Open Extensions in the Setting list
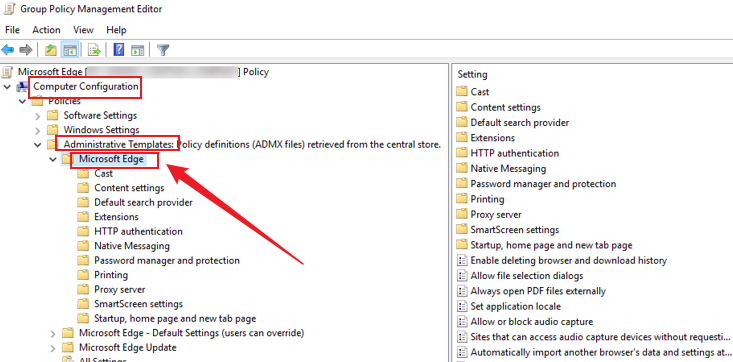 [493, 138]
